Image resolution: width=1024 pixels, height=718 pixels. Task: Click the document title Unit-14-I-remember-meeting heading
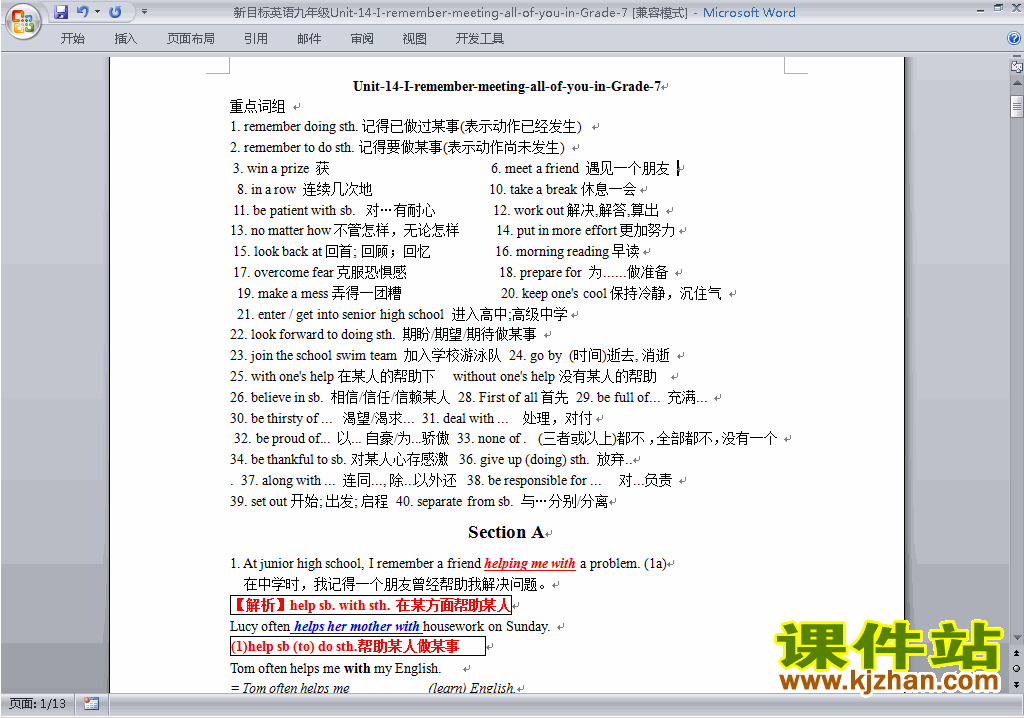[x=507, y=86]
